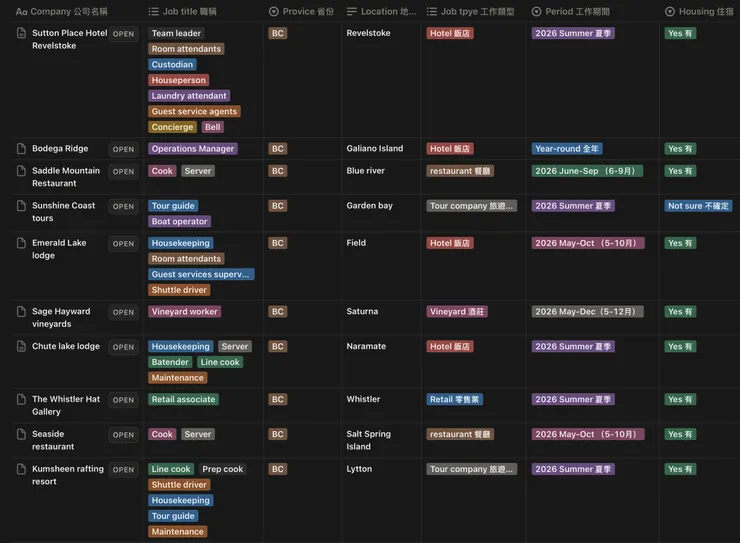
Task: Click the 2026 June-Sep period tag
Action: click(x=587, y=171)
